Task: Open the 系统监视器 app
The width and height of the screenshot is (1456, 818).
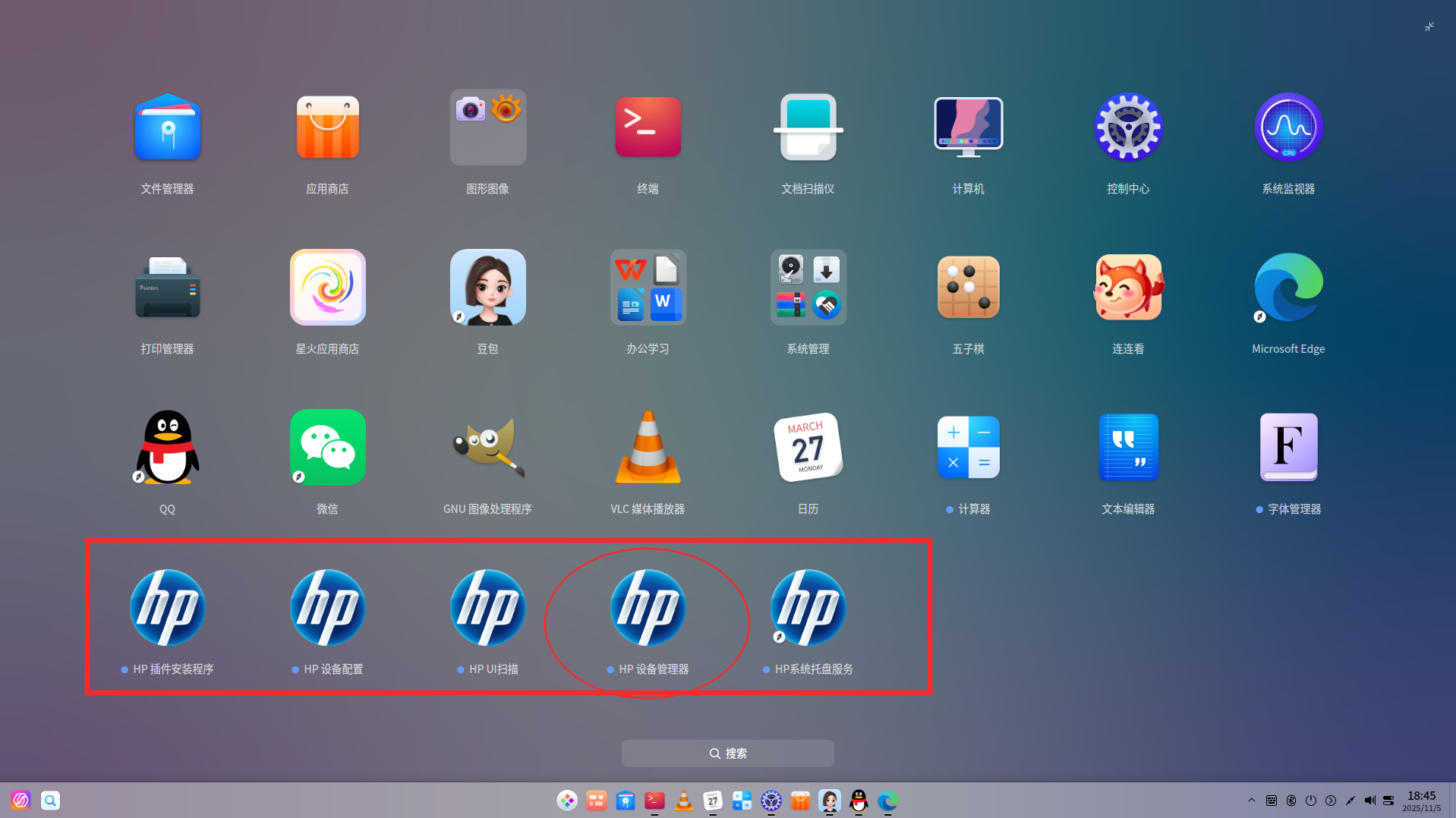Action: pyautogui.click(x=1288, y=127)
